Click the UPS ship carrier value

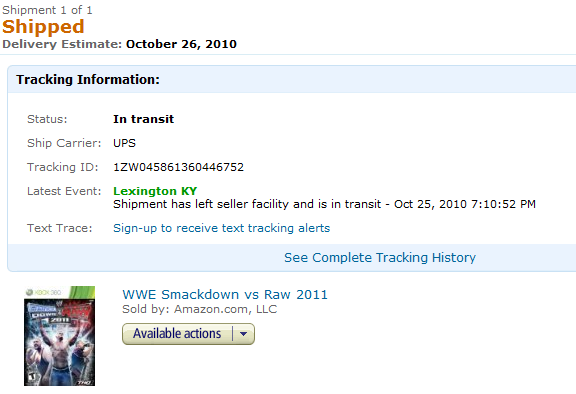[124, 143]
